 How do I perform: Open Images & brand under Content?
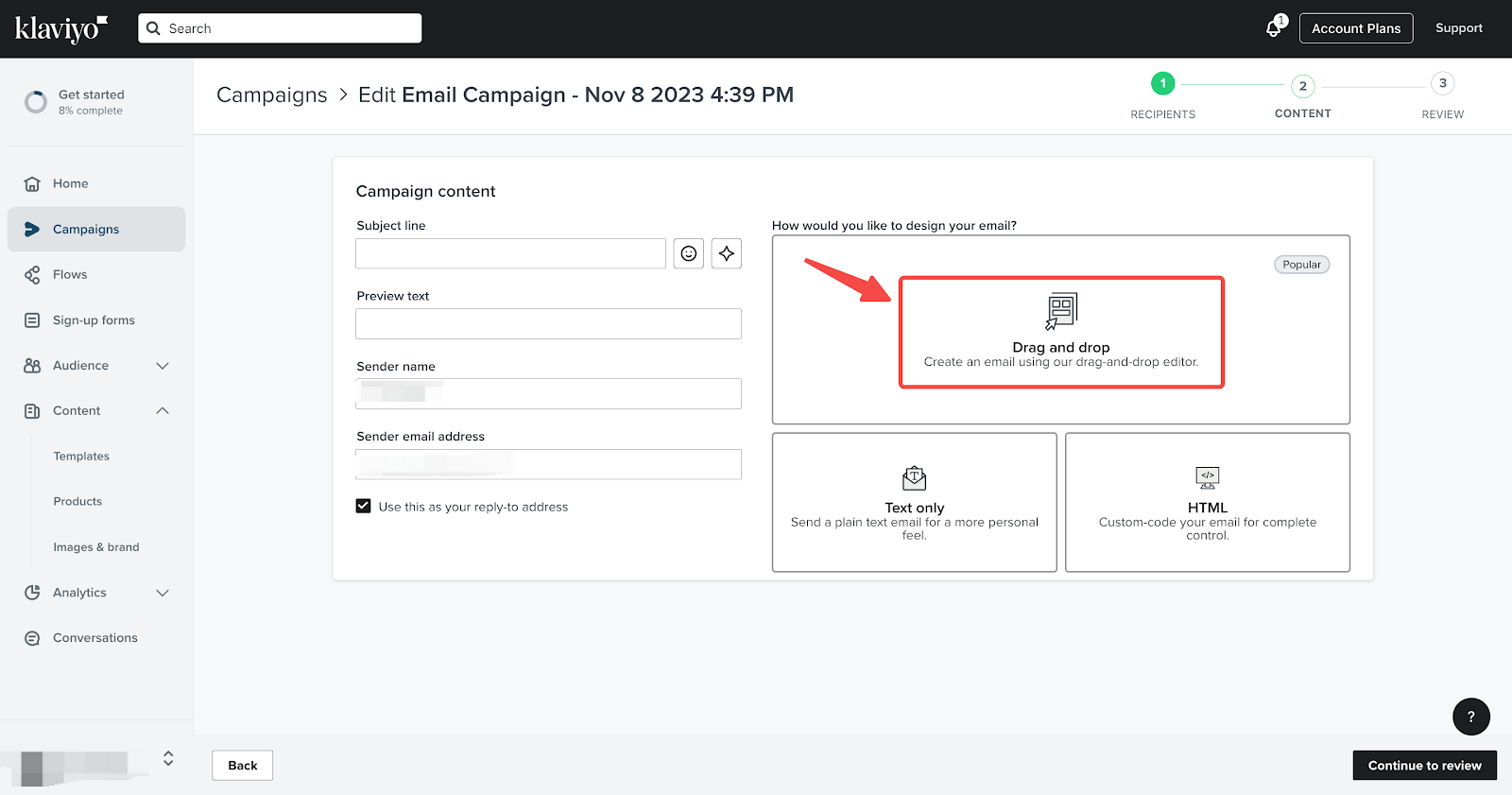[96, 547]
